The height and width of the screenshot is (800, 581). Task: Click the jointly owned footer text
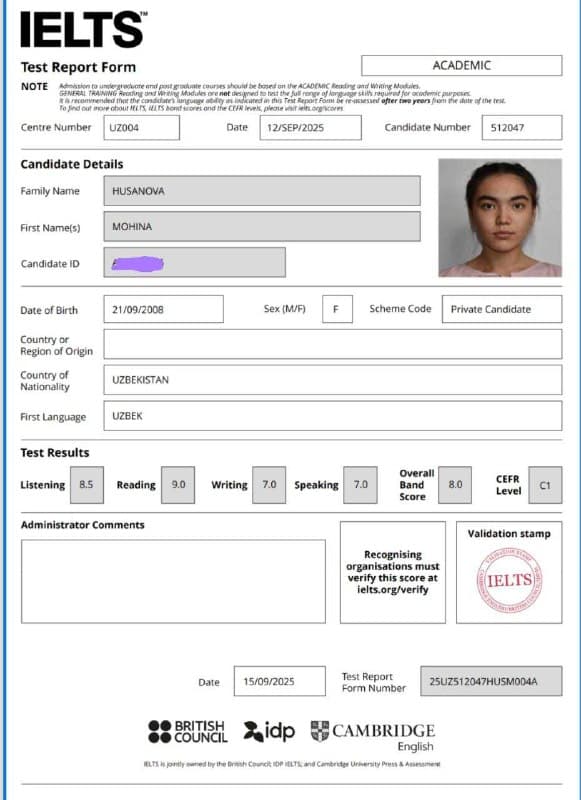point(291,764)
